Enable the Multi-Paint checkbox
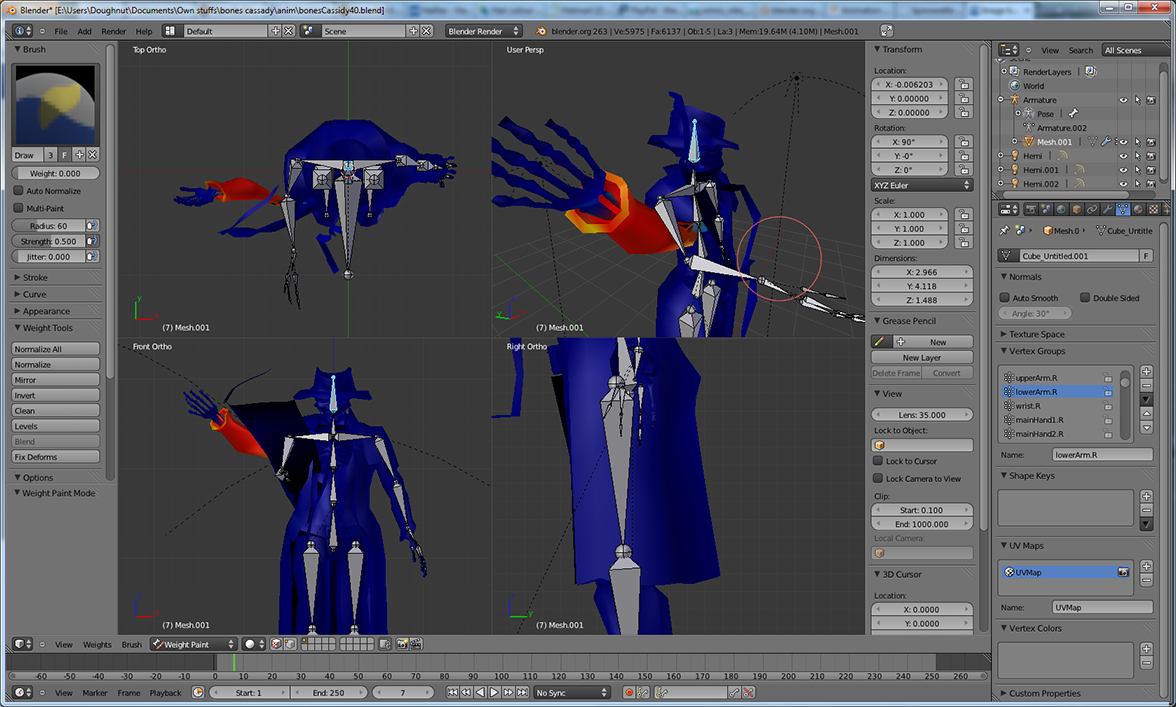This screenshot has width=1176, height=707. (19, 208)
